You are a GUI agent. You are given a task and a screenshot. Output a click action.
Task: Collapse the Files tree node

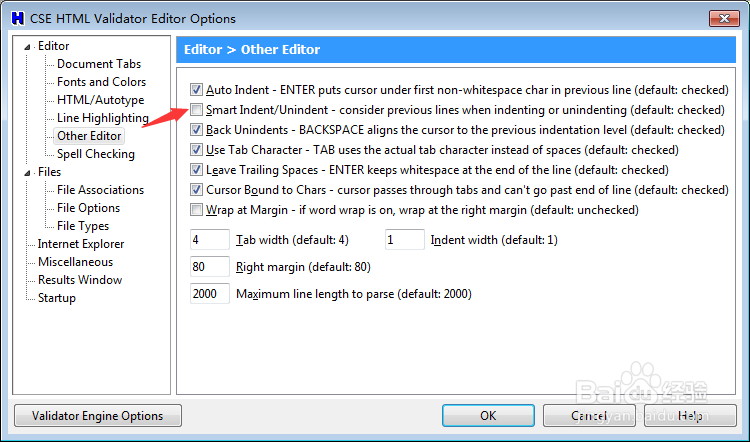click(29, 173)
